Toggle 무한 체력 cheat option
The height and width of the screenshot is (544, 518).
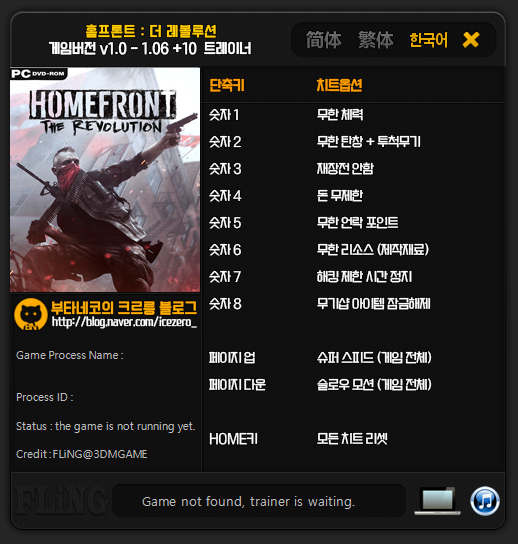click(x=340, y=114)
